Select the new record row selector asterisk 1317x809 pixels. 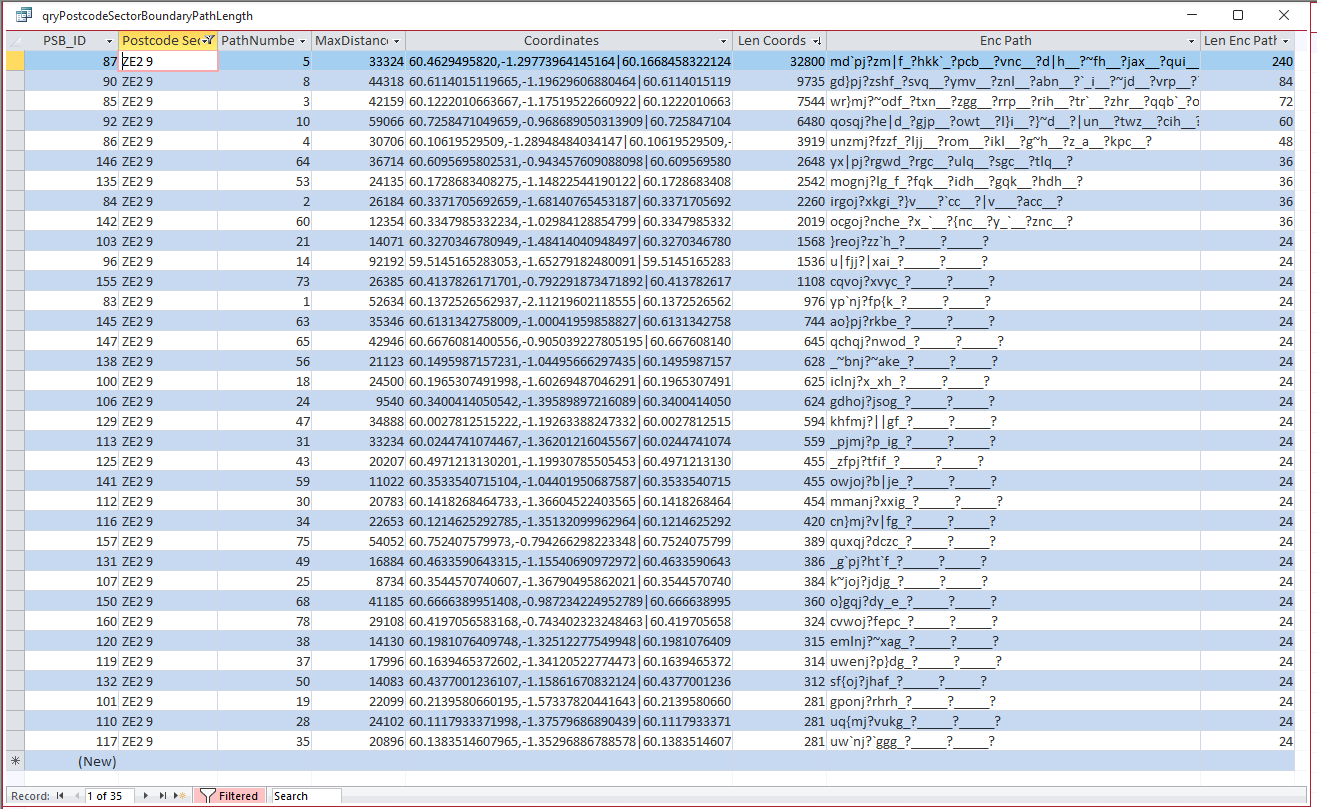[x=14, y=761]
